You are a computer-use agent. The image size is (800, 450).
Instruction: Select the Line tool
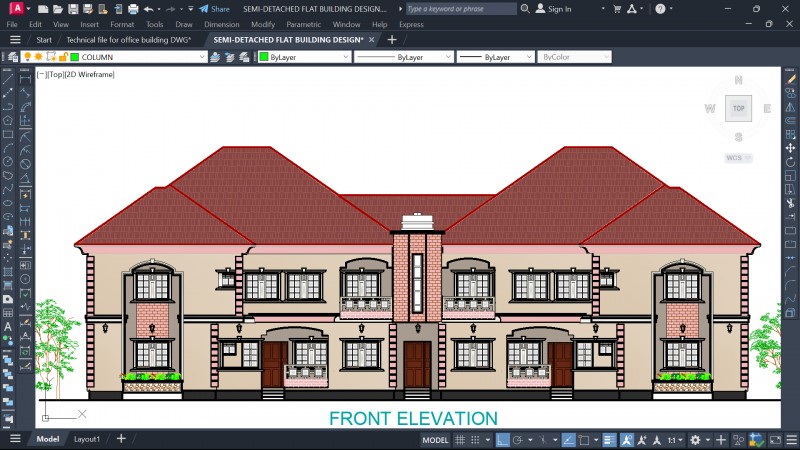click(8, 79)
